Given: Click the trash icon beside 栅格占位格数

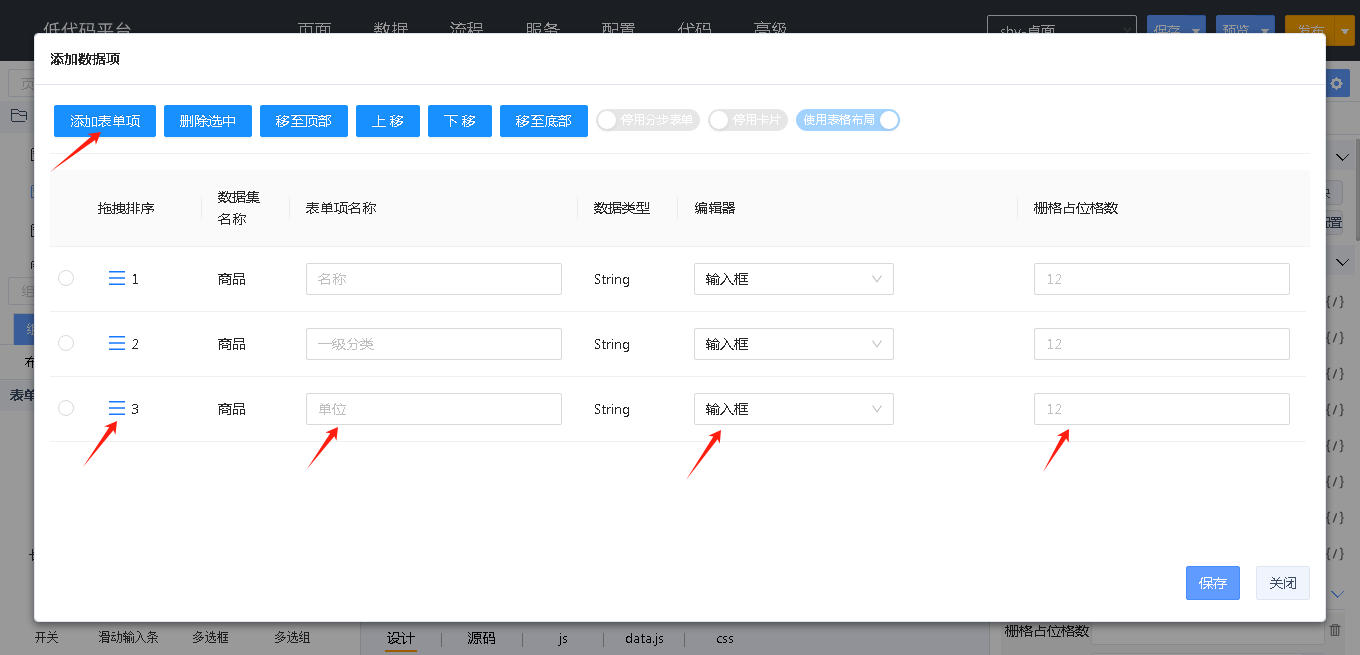Looking at the screenshot, I should click(1334, 631).
